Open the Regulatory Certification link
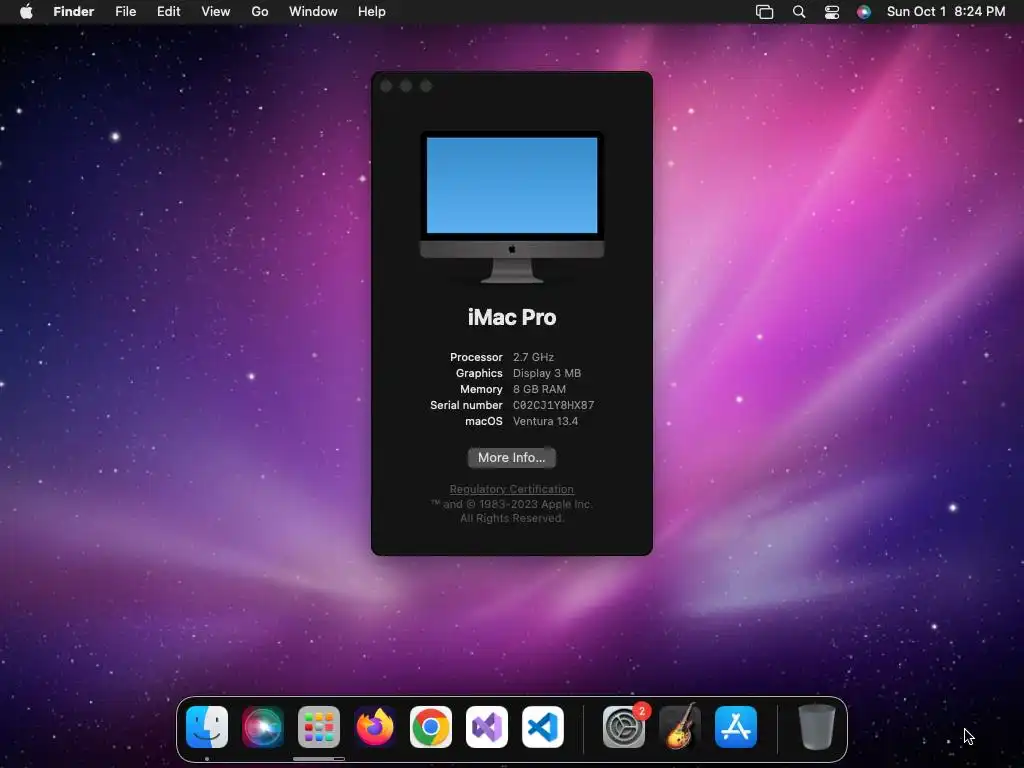 click(x=511, y=489)
